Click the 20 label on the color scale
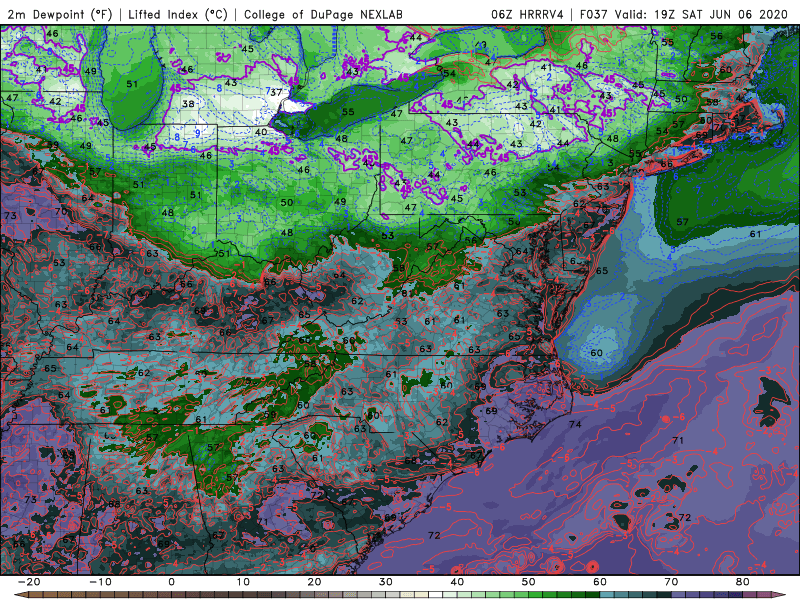The width and height of the screenshot is (800, 600). pyautogui.click(x=314, y=582)
